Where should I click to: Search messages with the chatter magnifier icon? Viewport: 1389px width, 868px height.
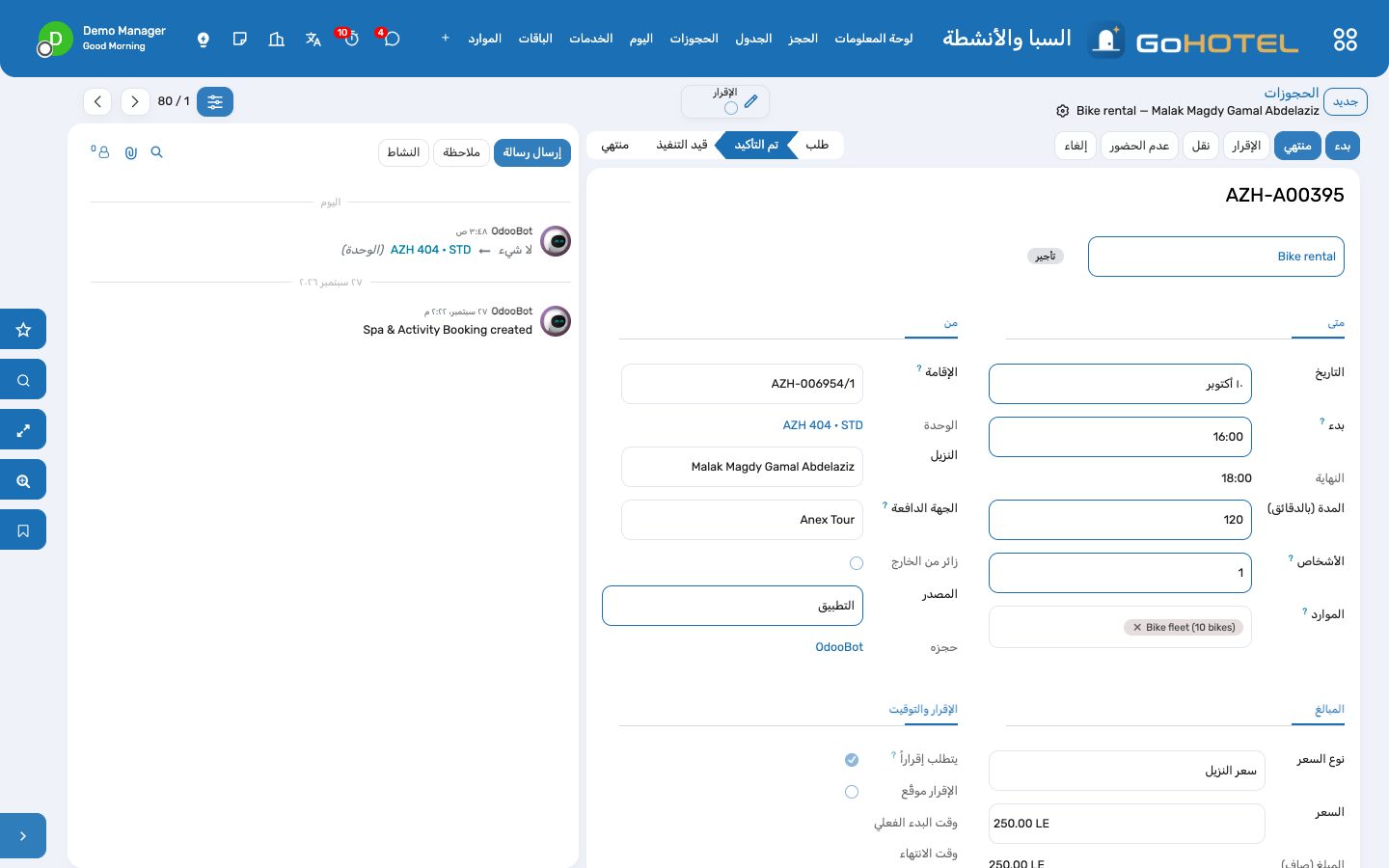pyautogui.click(x=157, y=152)
